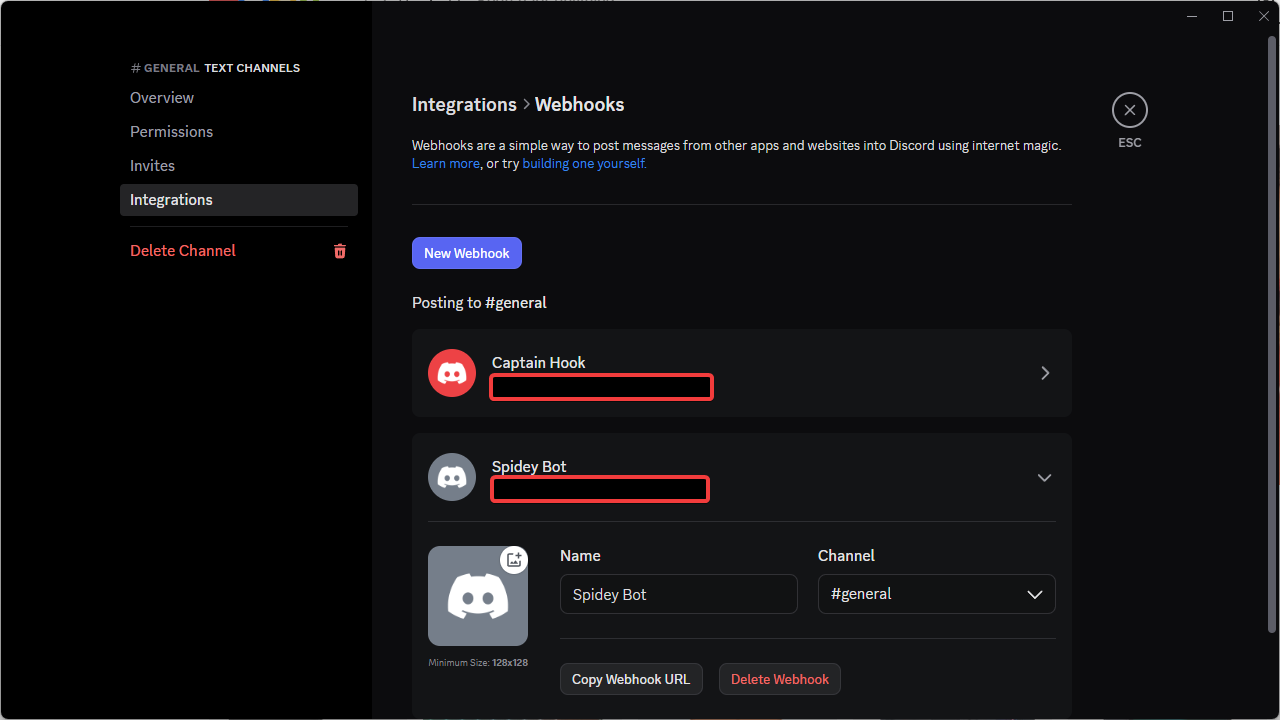Click Delete Channel in the sidebar
Screen dimensions: 1280x720
tap(183, 251)
